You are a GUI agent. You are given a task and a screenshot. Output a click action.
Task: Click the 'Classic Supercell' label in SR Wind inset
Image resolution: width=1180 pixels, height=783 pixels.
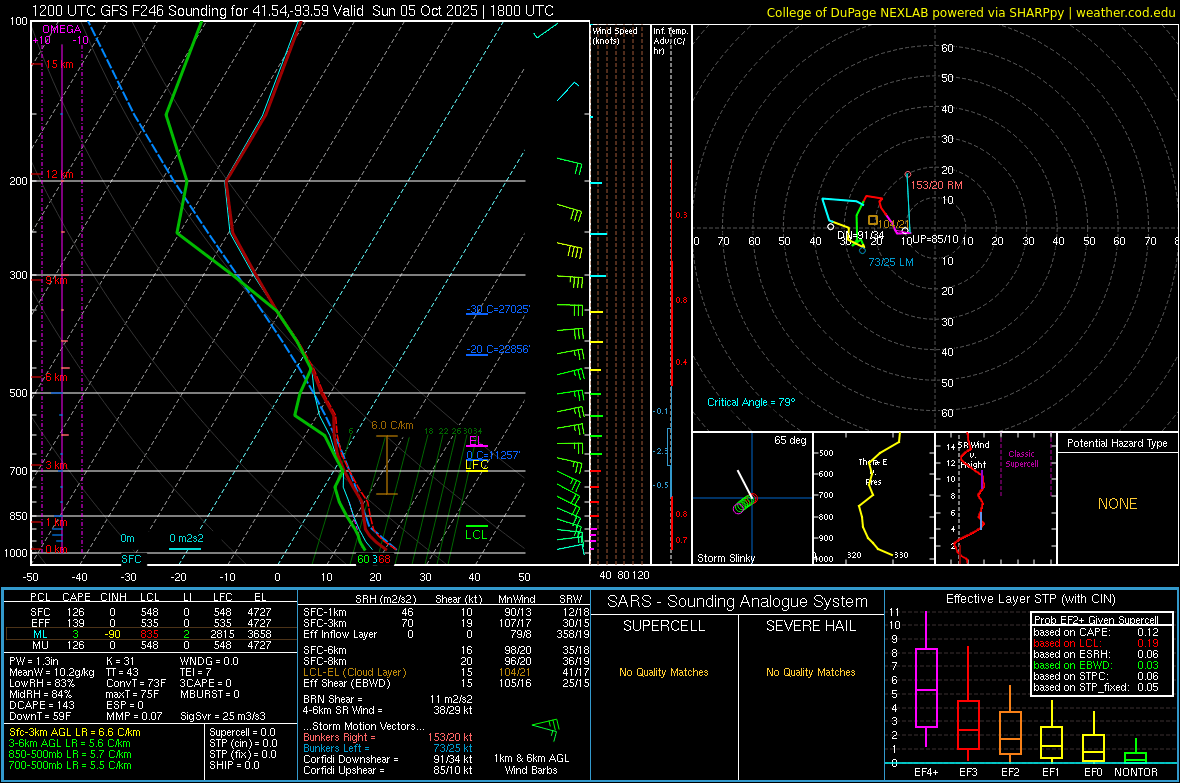point(1021,459)
